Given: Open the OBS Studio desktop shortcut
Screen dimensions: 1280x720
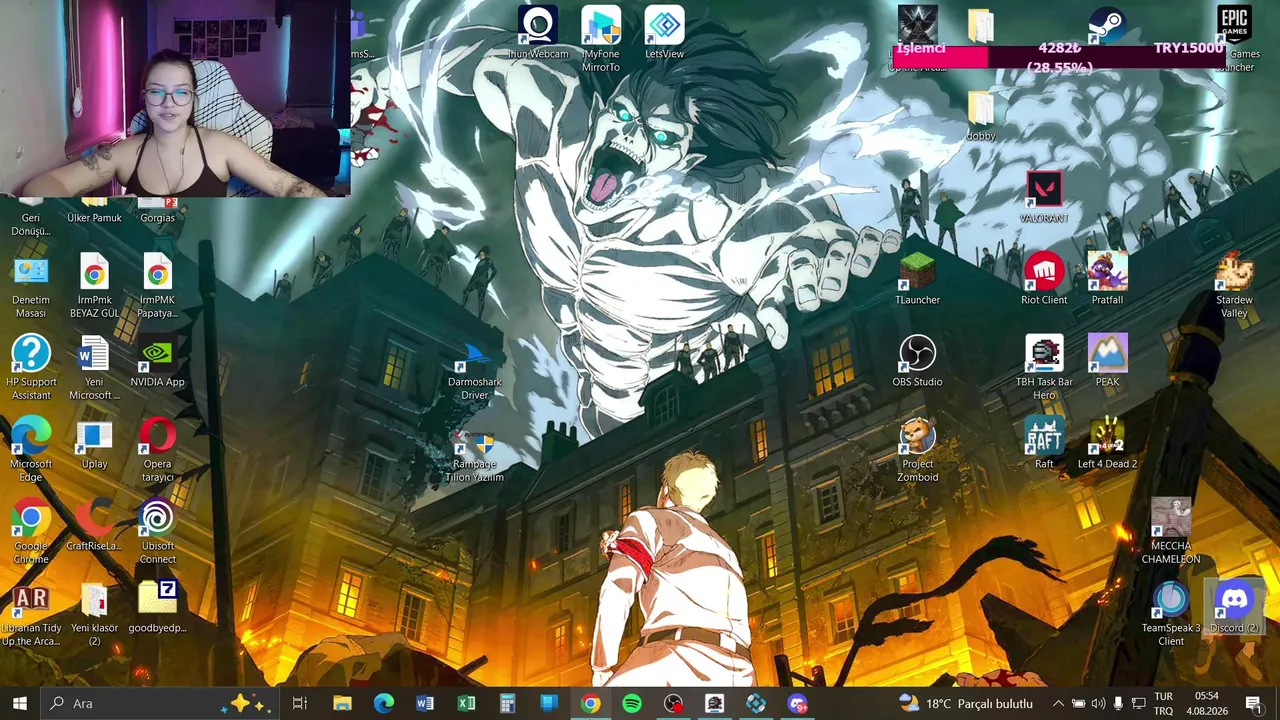Looking at the screenshot, I should [x=917, y=362].
